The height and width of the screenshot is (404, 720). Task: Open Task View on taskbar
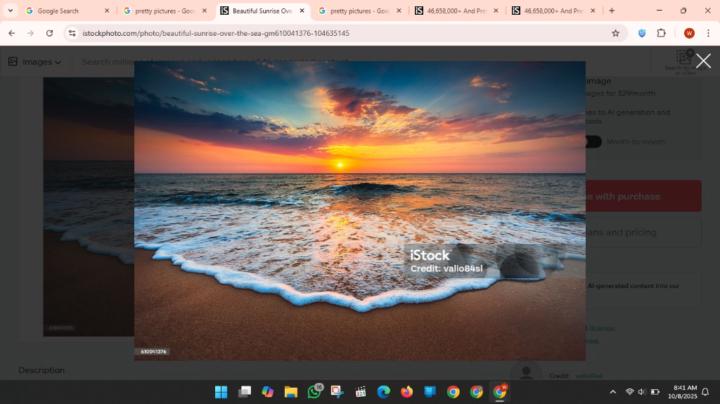click(x=244, y=392)
